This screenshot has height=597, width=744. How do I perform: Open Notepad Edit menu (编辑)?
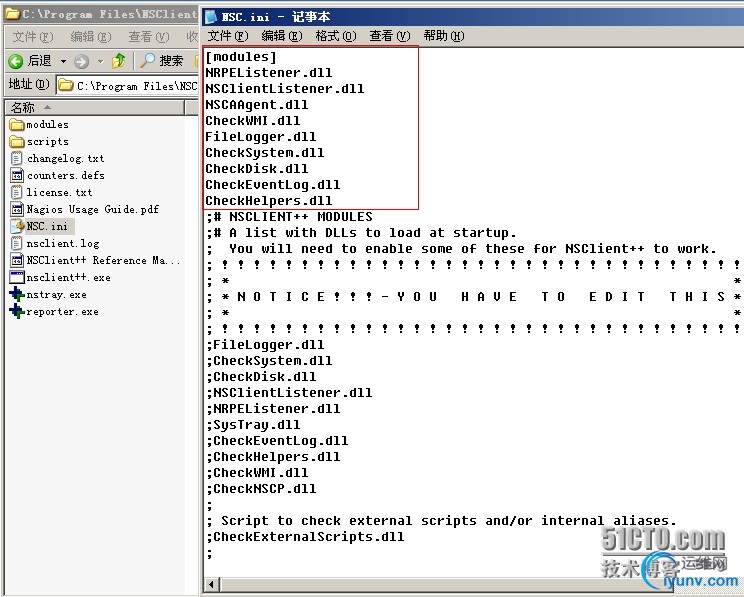coord(282,36)
